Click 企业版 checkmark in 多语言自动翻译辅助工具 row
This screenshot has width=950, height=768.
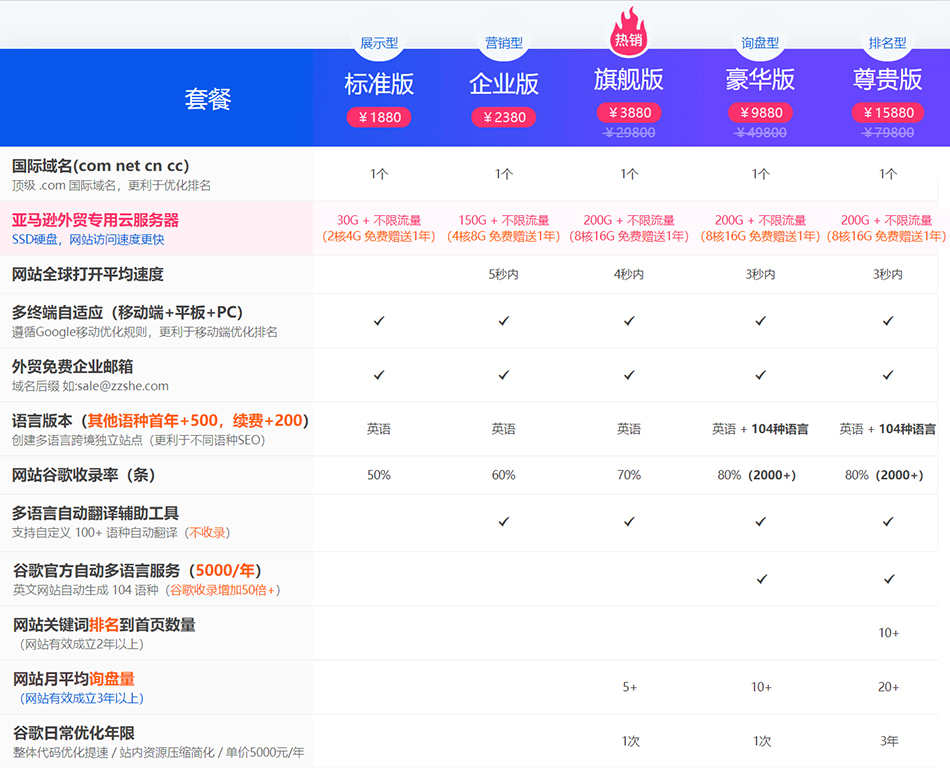click(504, 521)
